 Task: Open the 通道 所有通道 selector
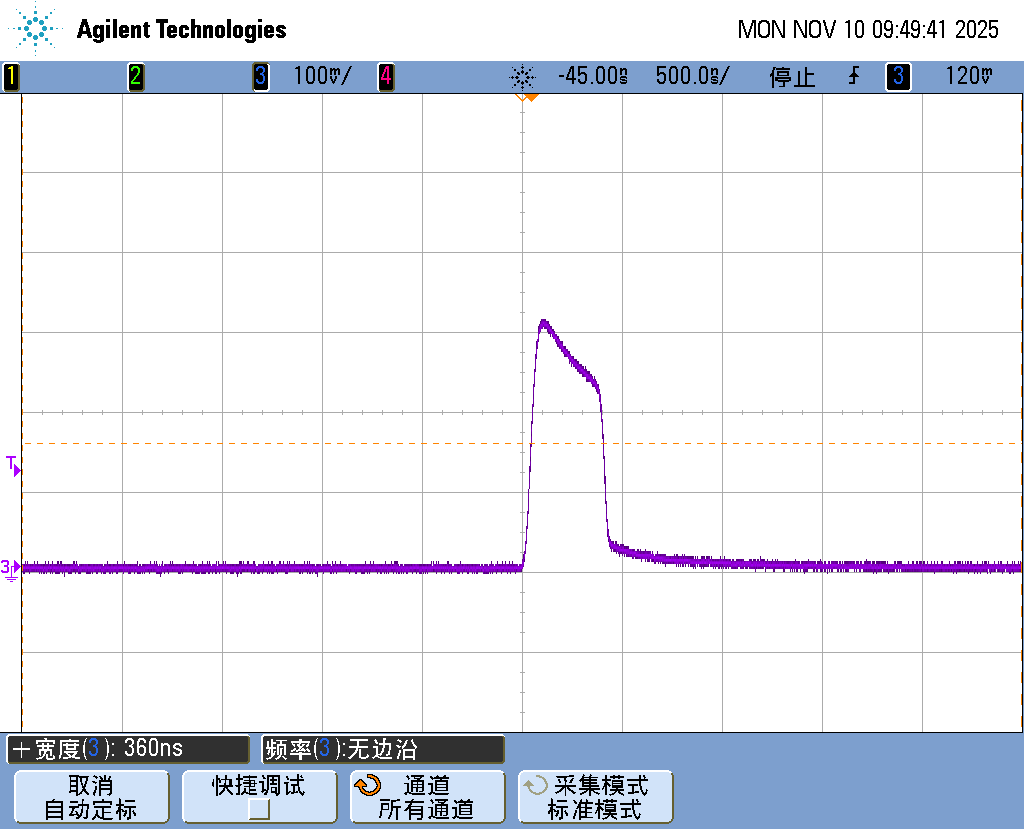[x=427, y=797]
